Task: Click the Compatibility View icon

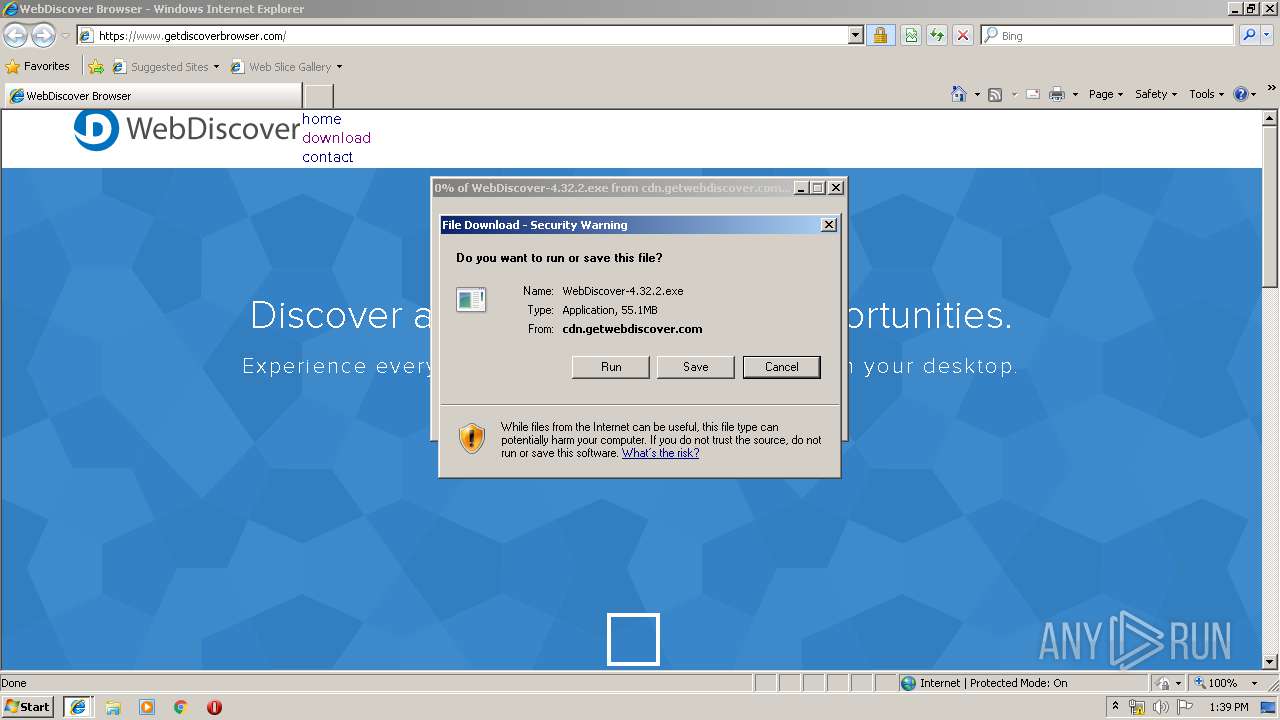Action: pos(911,35)
